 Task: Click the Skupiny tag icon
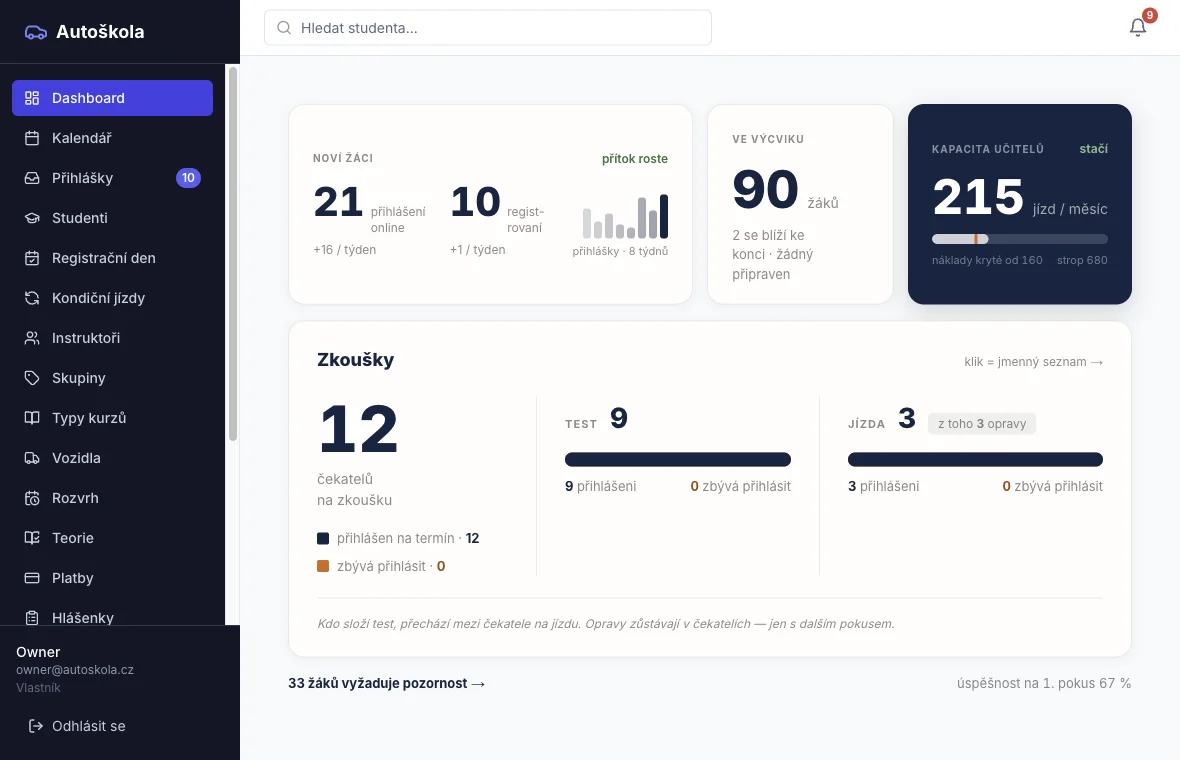coord(32,378)
